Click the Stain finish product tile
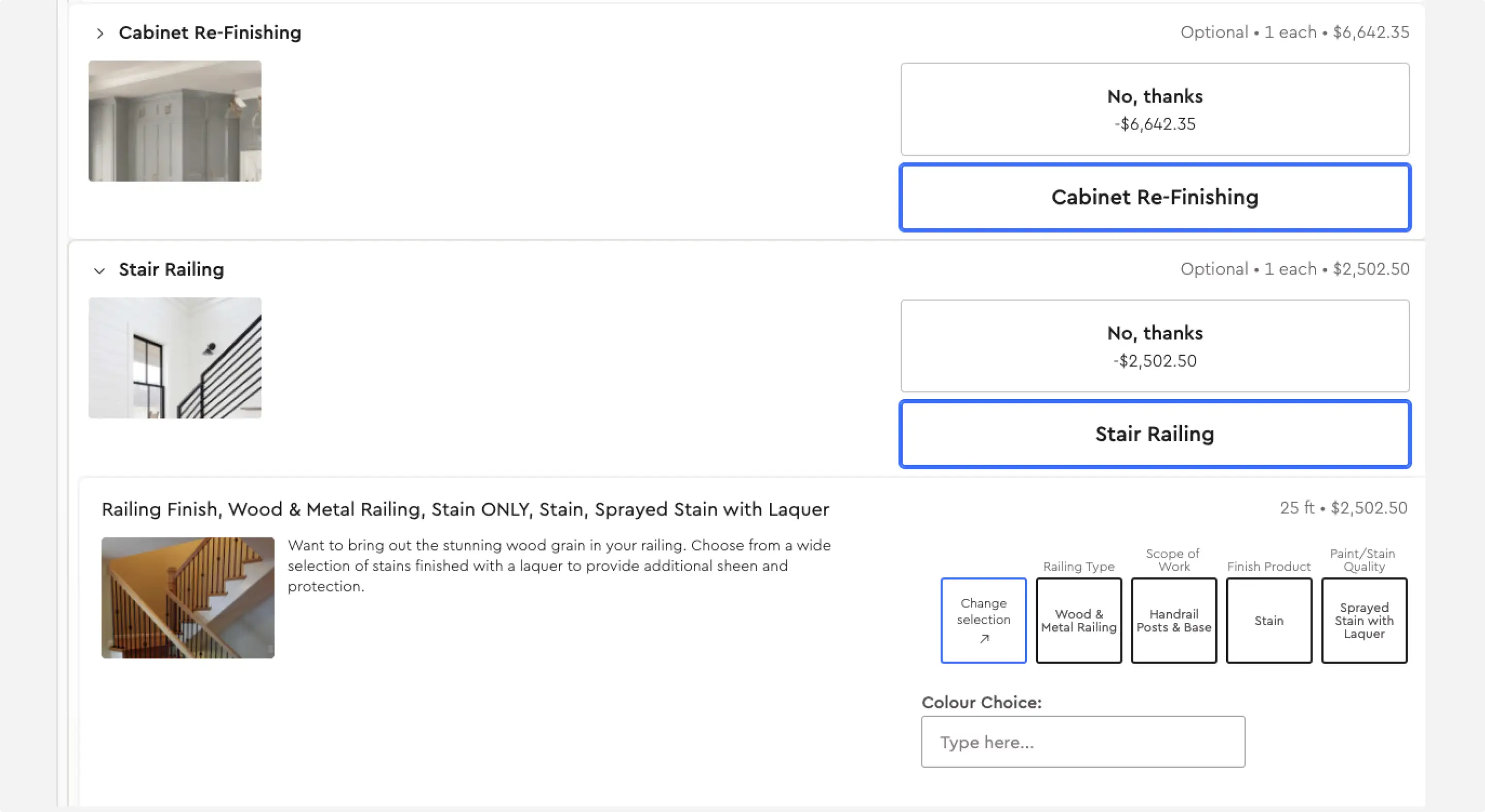1485x812 pixels. pos(1269,620)
